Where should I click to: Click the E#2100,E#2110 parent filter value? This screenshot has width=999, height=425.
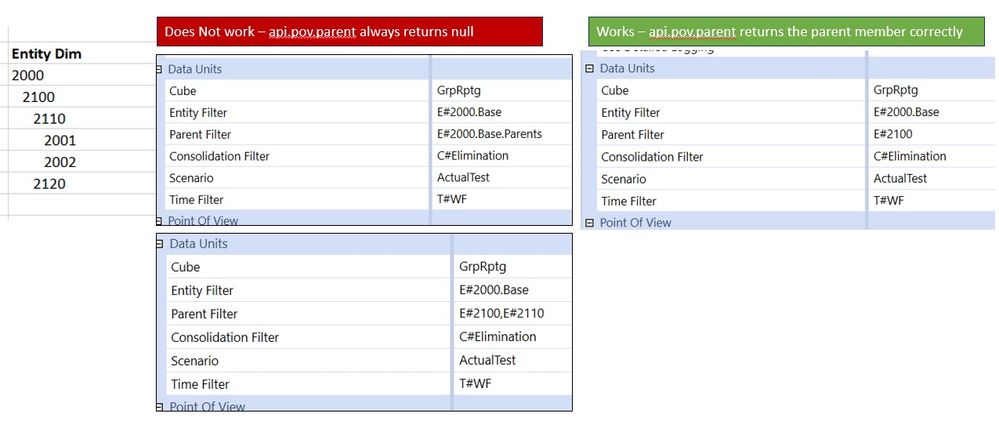pyautogui.click(x=501, y=313)
